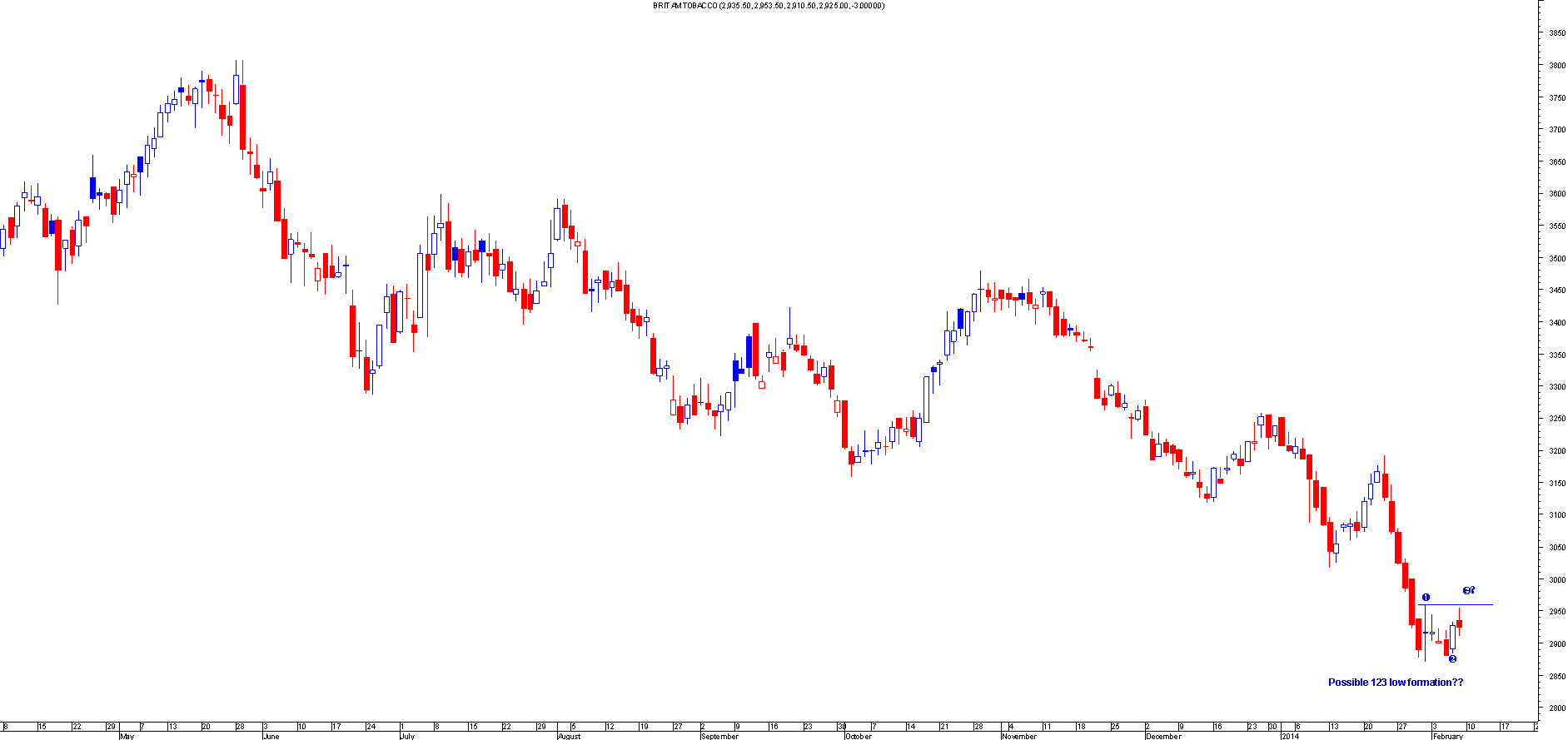The height and width of the screenshot is (740, 1568).
Task: Select the 2014 year label
Action: (1290, 736)
